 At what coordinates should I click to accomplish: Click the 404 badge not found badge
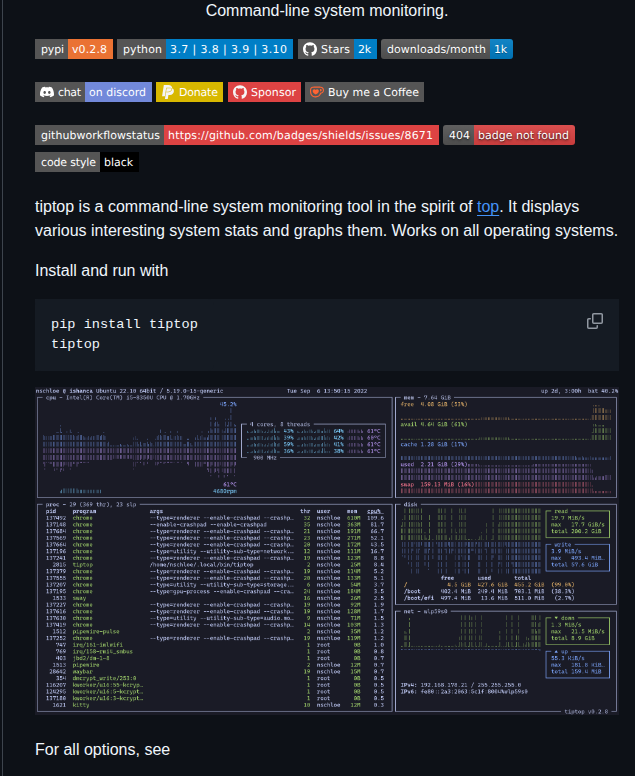tap(509, 135)
